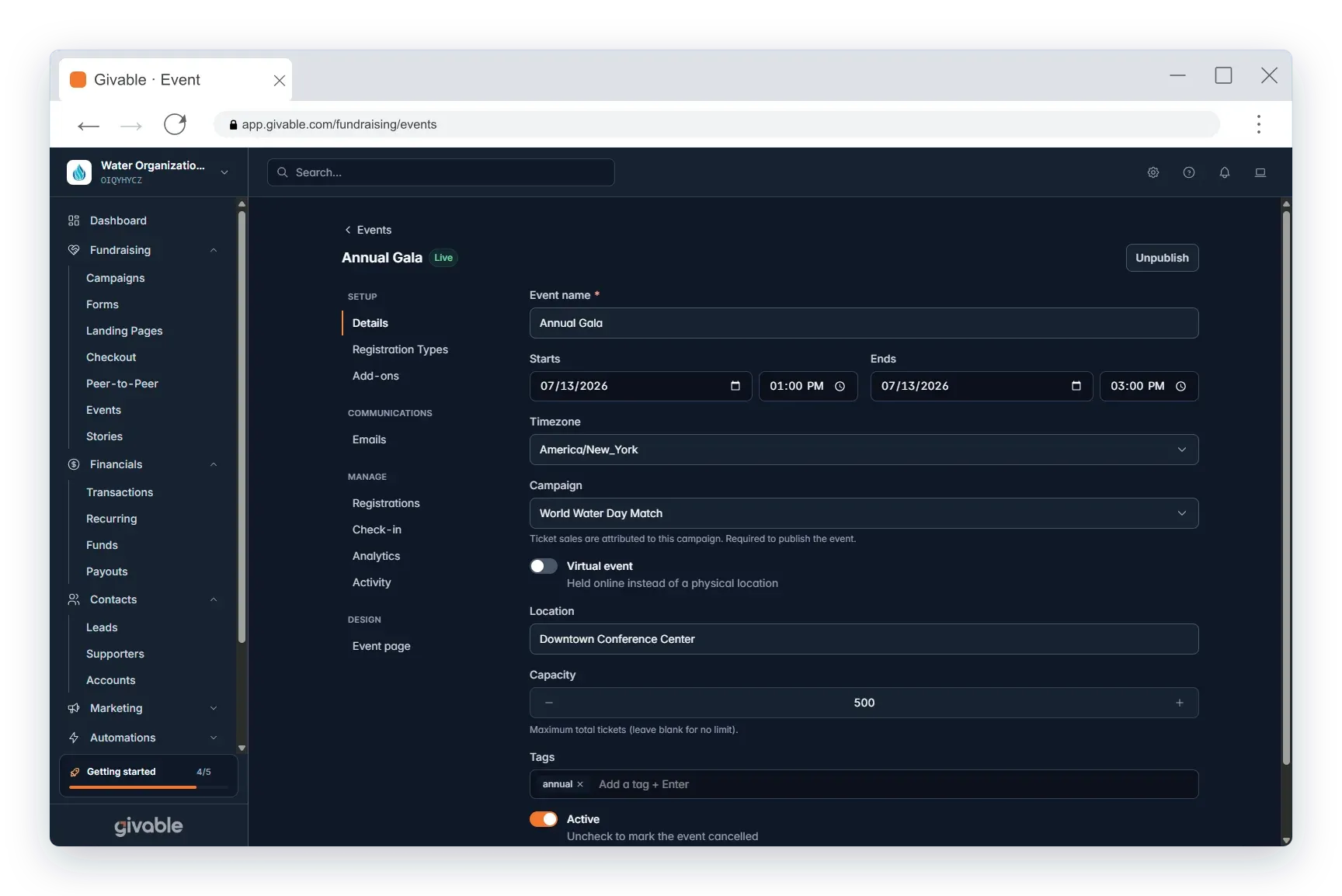Open the Starts date calendar picker icon
The height and width of the screenshot is (896, 1342).
(x=735, y=386)
